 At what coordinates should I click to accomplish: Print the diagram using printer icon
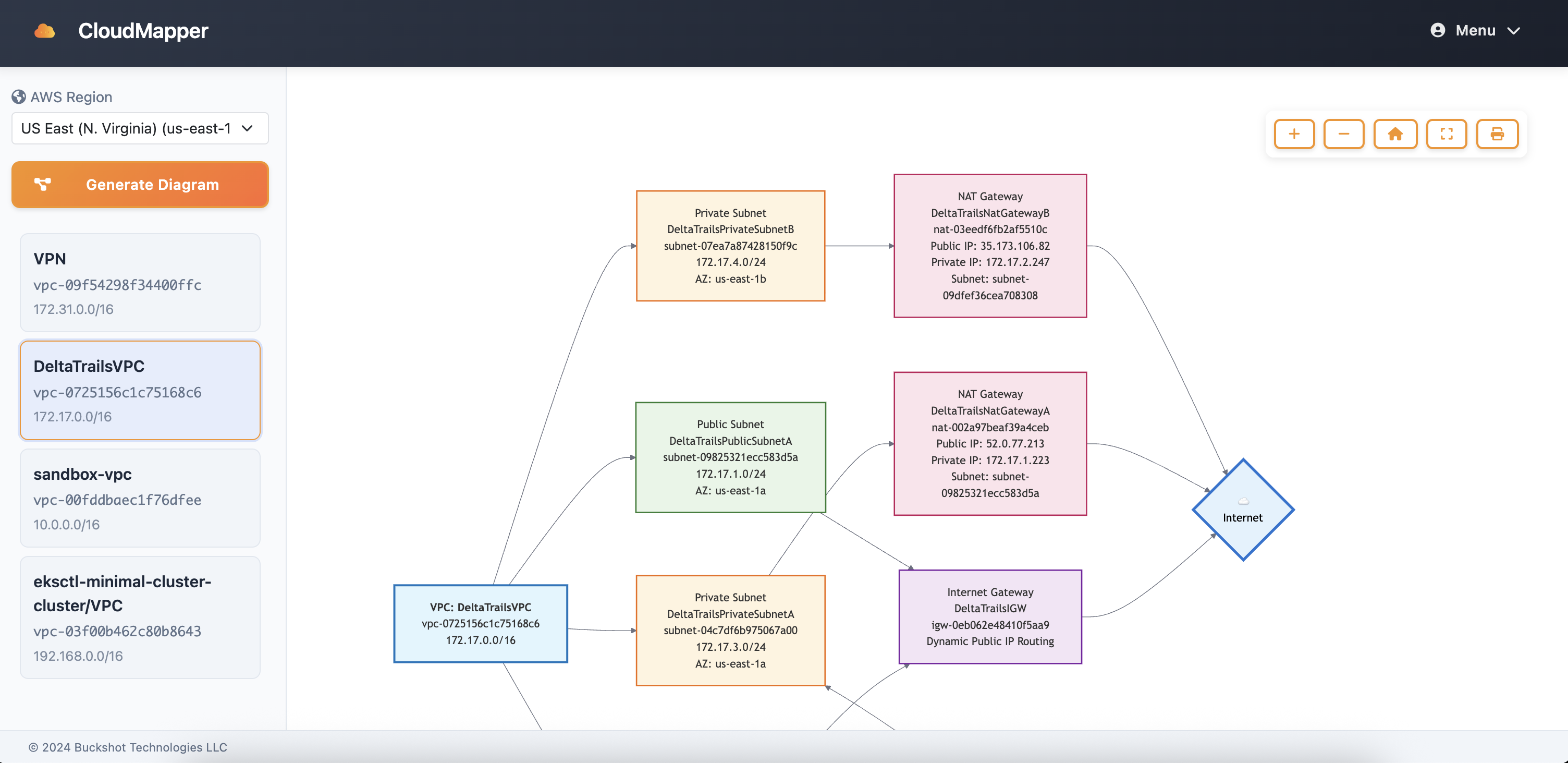(x=1498, y=134)
